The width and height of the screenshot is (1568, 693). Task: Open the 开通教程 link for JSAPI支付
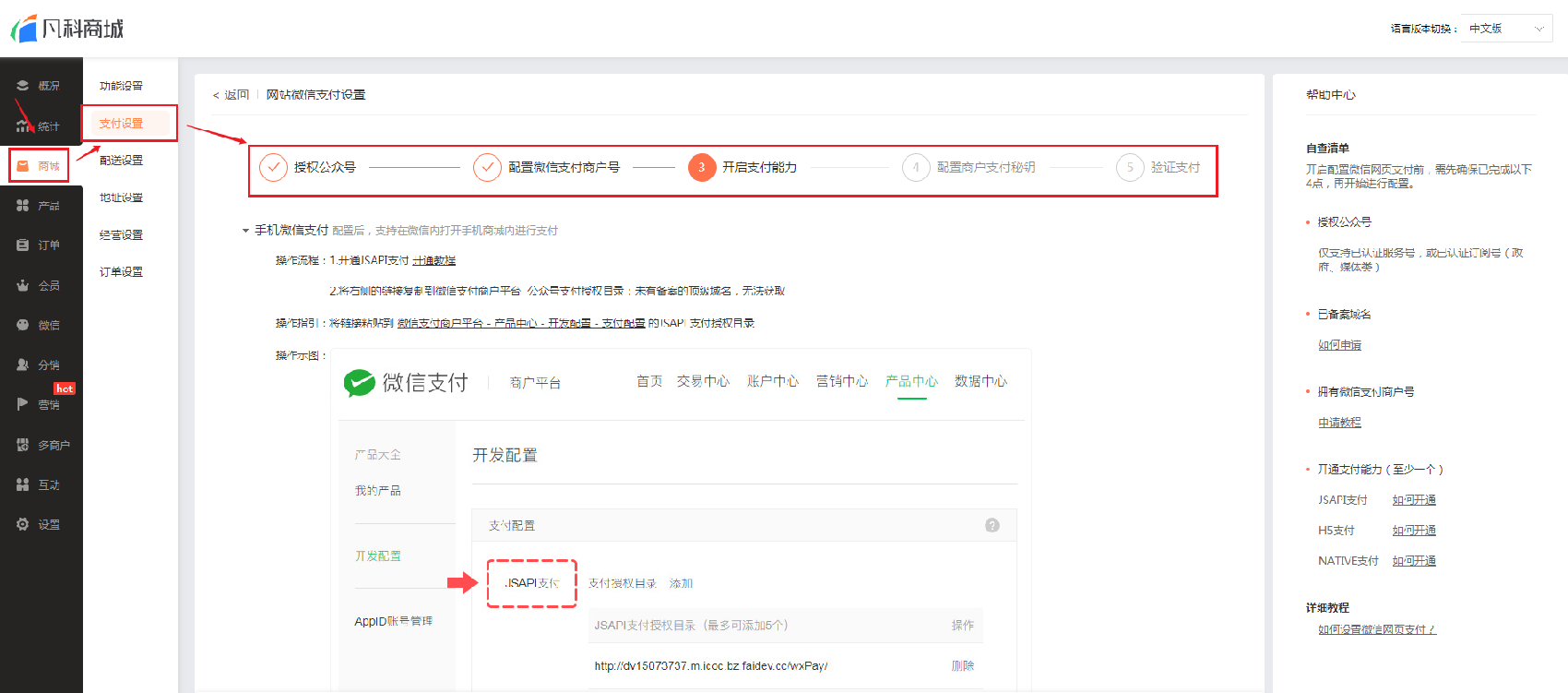(434, 261)
